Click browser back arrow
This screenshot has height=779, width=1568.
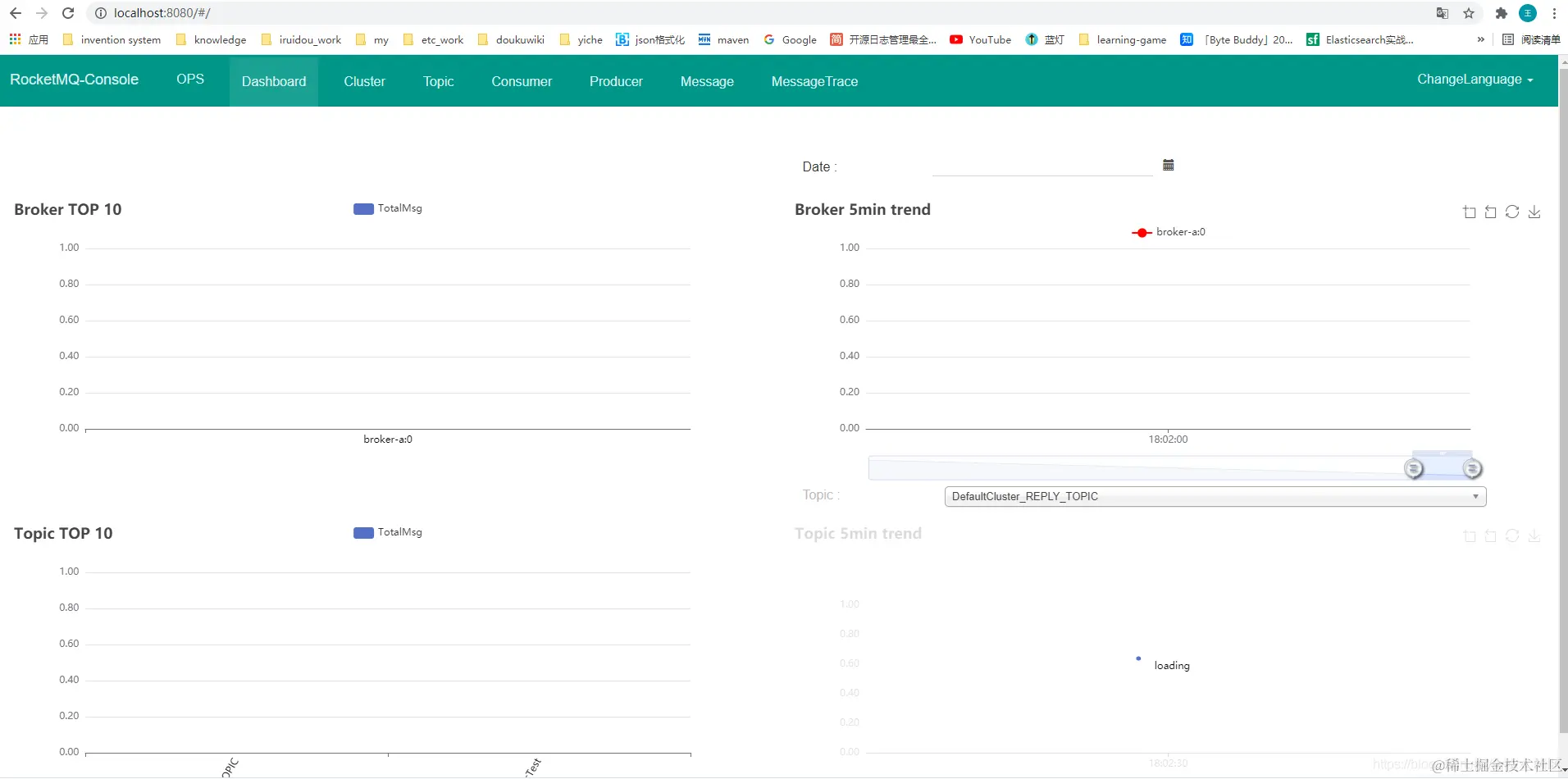pos(16,13)
